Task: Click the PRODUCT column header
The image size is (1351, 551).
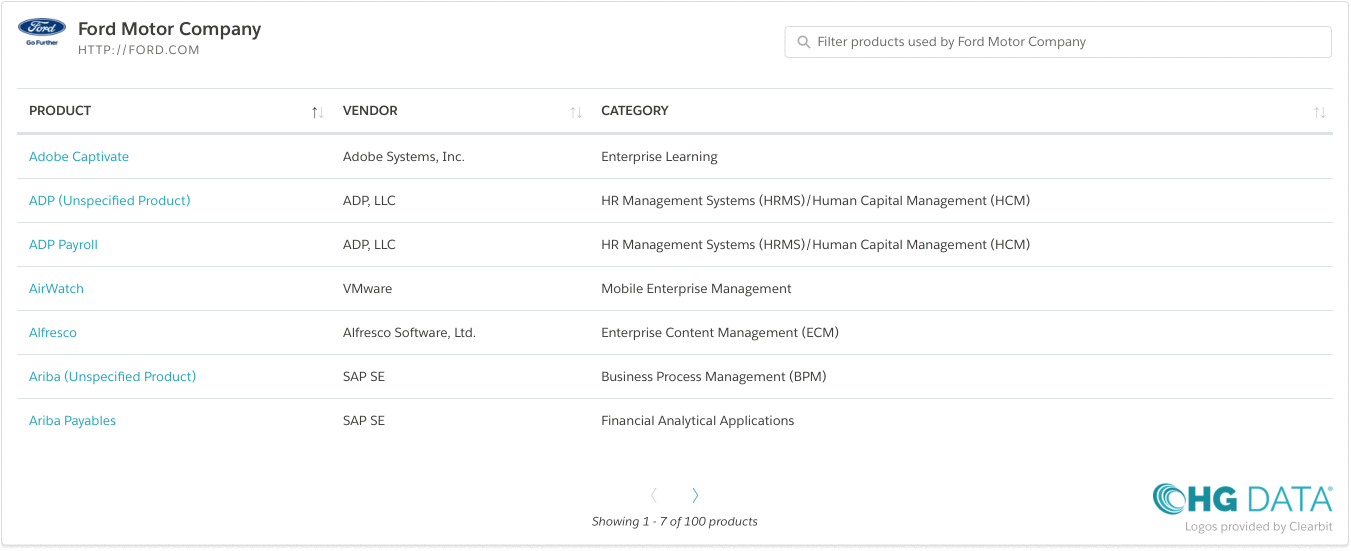Action: (60, 111)
